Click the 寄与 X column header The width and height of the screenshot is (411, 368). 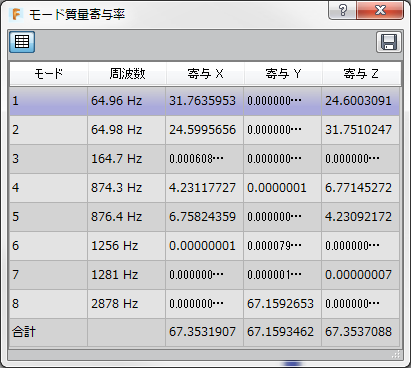[205, 73]
